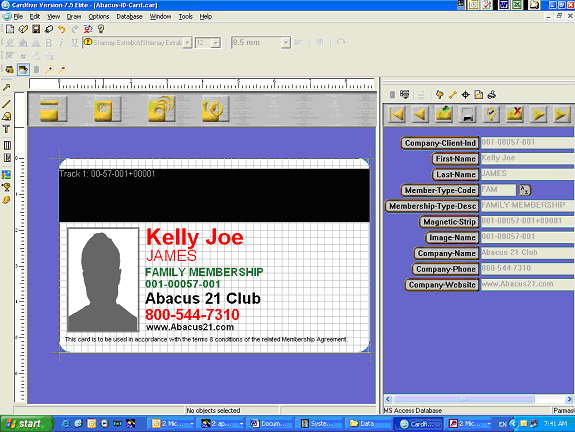Select the Barcode tool
This screenshot has height=432, width=575.
point(7,145)
